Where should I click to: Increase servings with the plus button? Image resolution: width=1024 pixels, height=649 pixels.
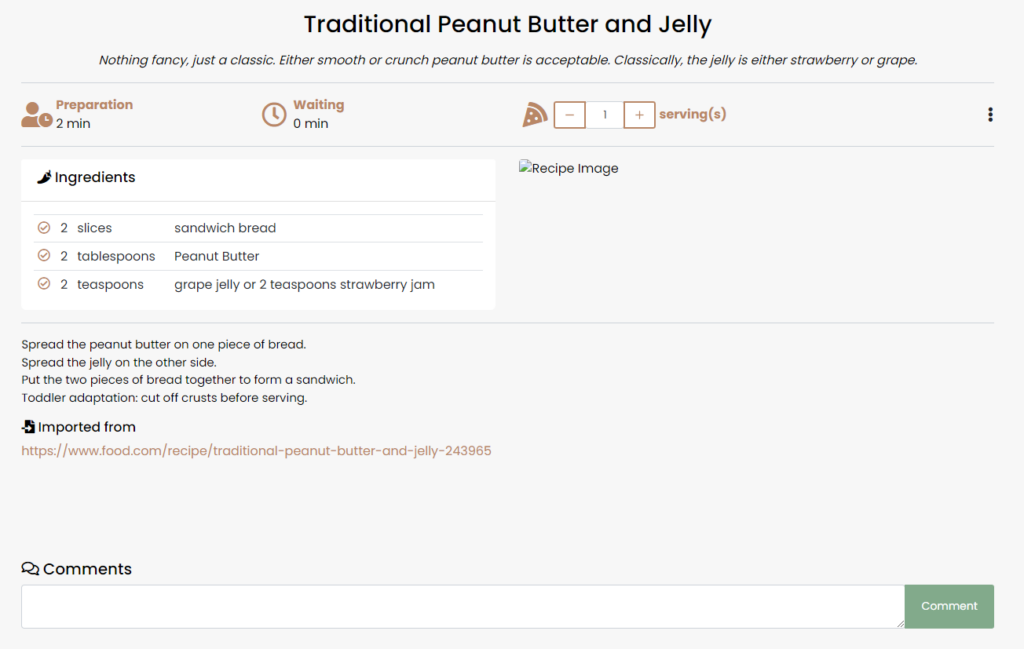click(639, 114)
